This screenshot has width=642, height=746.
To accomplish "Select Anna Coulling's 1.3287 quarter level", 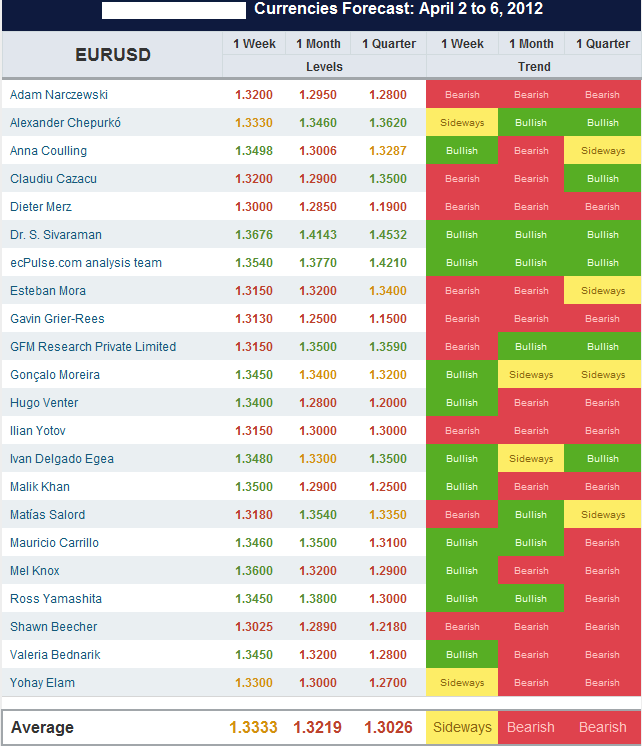I will 388,151.
